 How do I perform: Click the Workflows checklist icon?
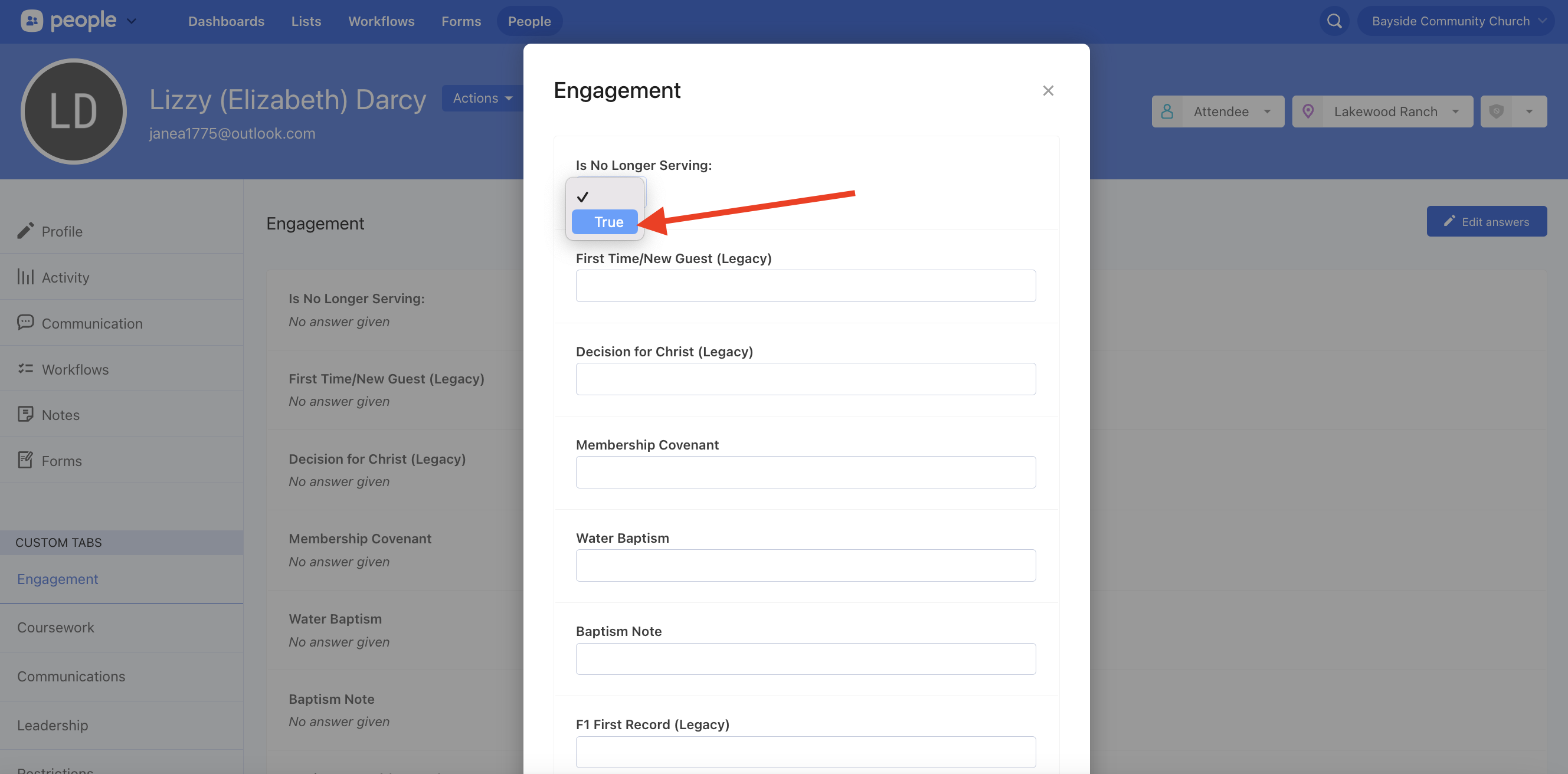25,369
